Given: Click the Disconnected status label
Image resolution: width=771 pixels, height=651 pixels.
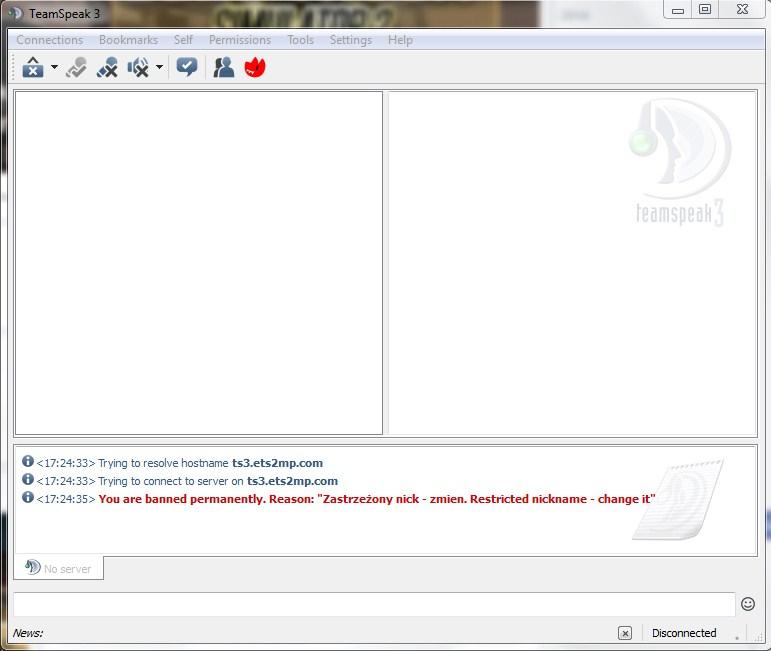Looking at the screenshot, I should [684, 633].
